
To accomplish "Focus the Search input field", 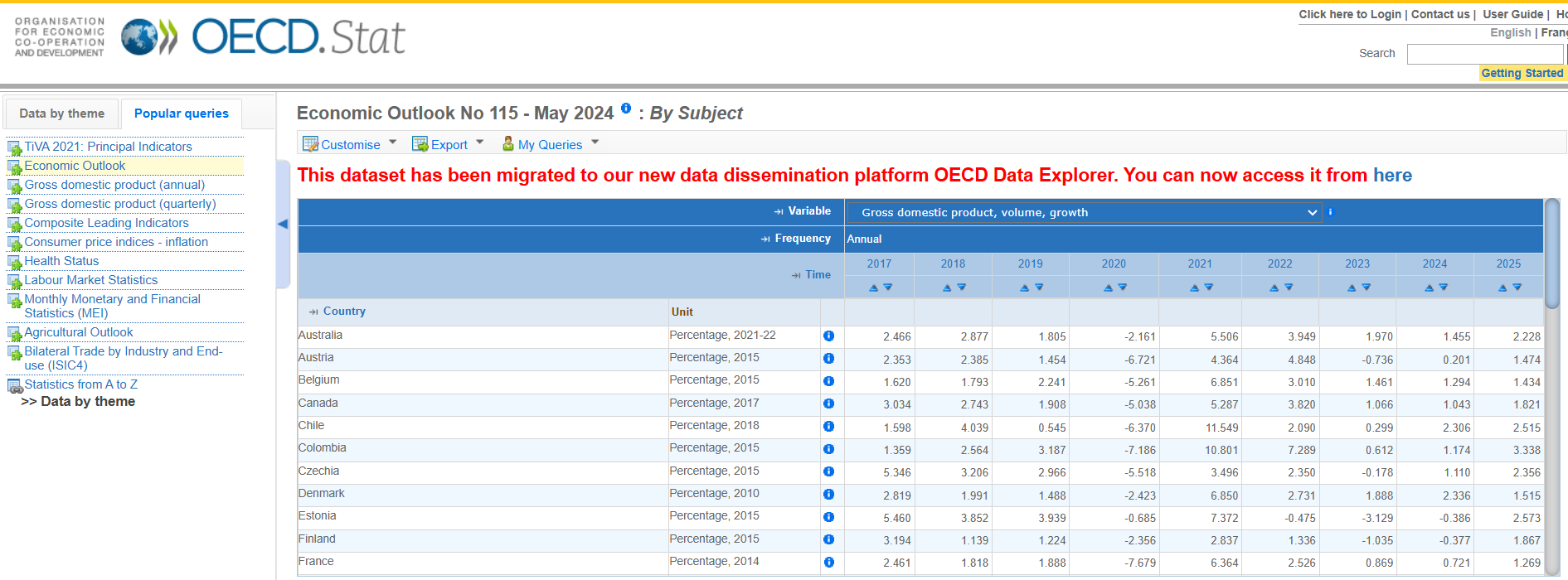I will tap(1485, 54).
